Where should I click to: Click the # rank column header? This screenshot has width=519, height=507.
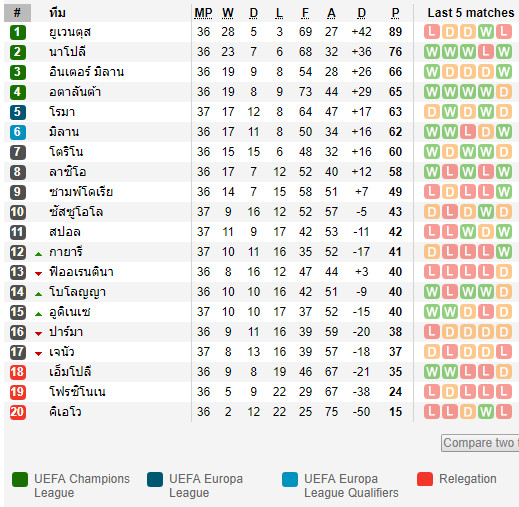[17, 13]
